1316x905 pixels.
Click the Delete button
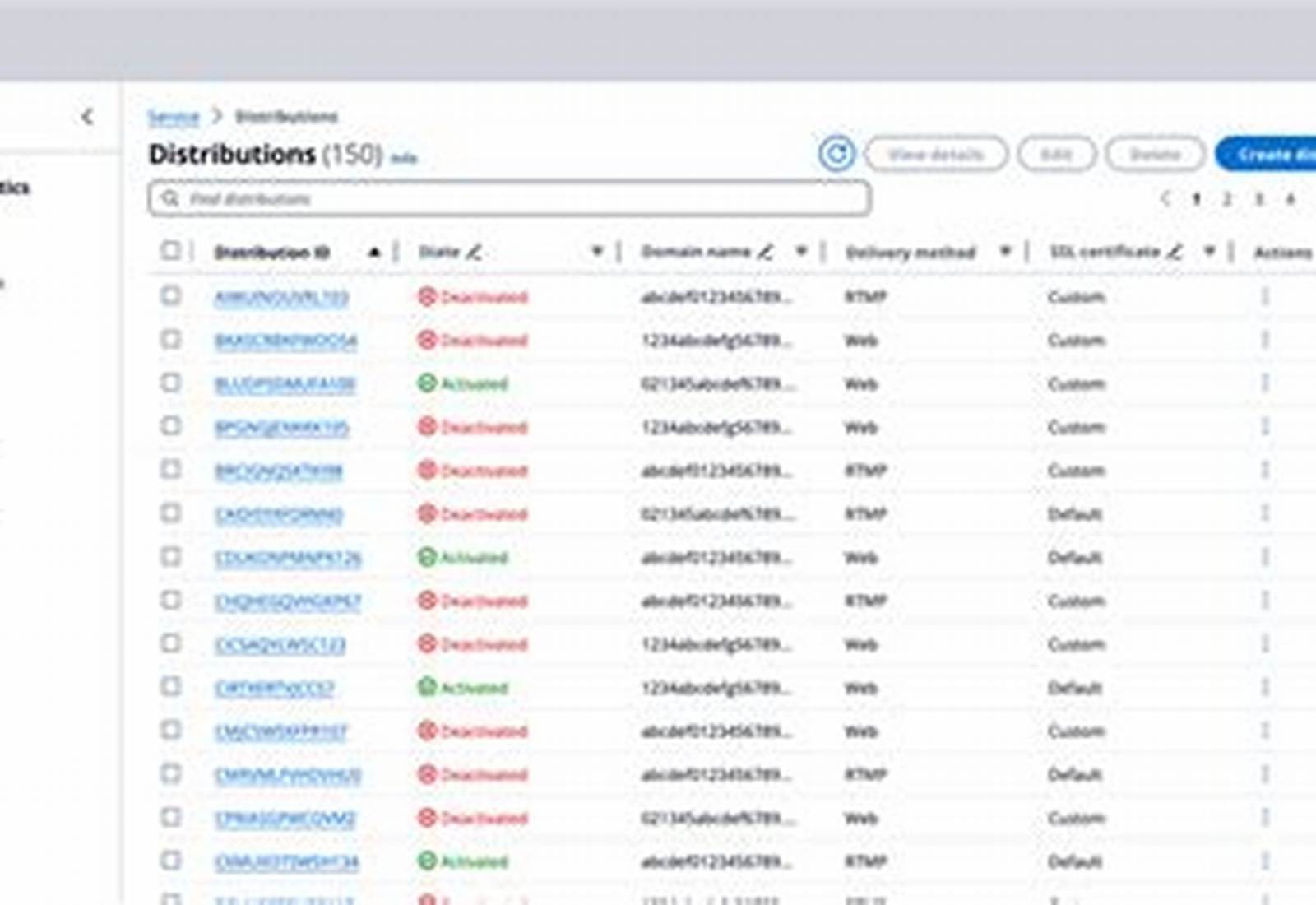[1155, 154]
